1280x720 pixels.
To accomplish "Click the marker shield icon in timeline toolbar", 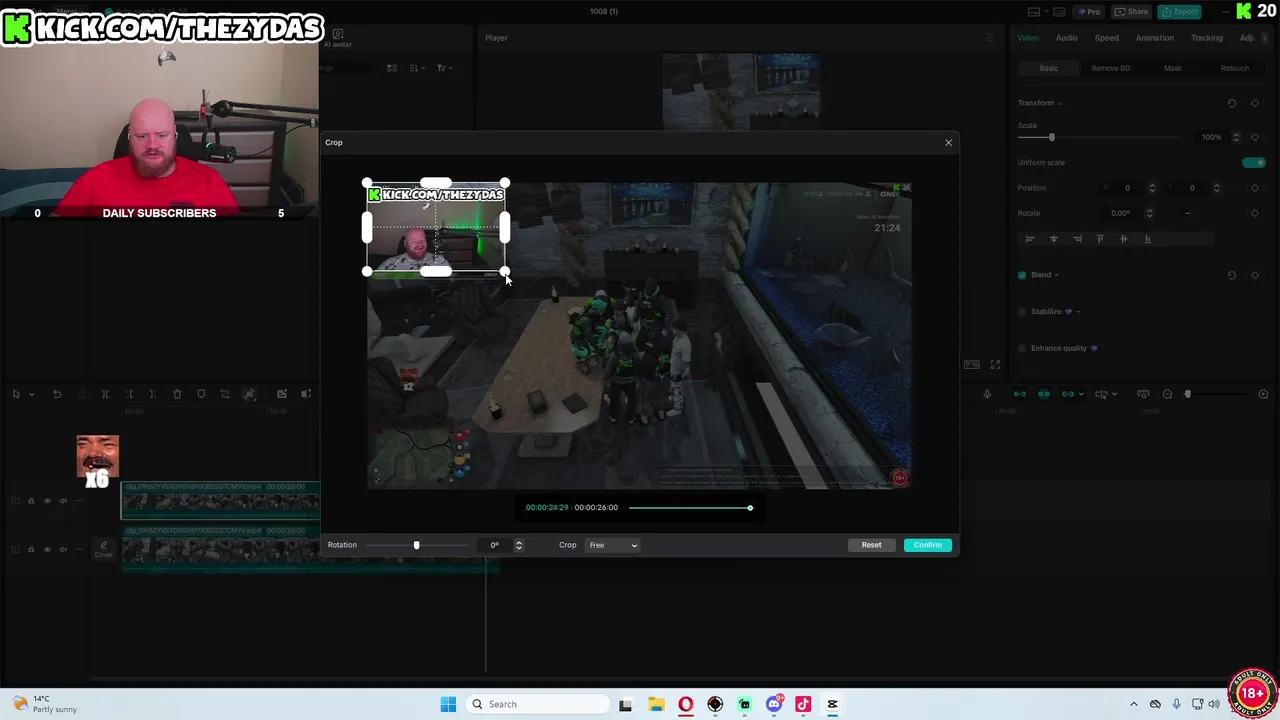I will click(201, 394).
